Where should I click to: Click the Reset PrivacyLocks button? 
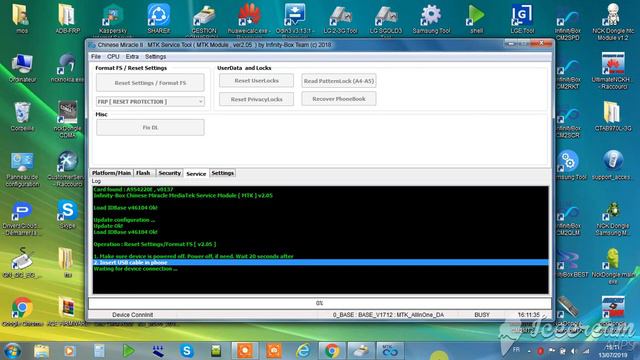tap(256, 99)
